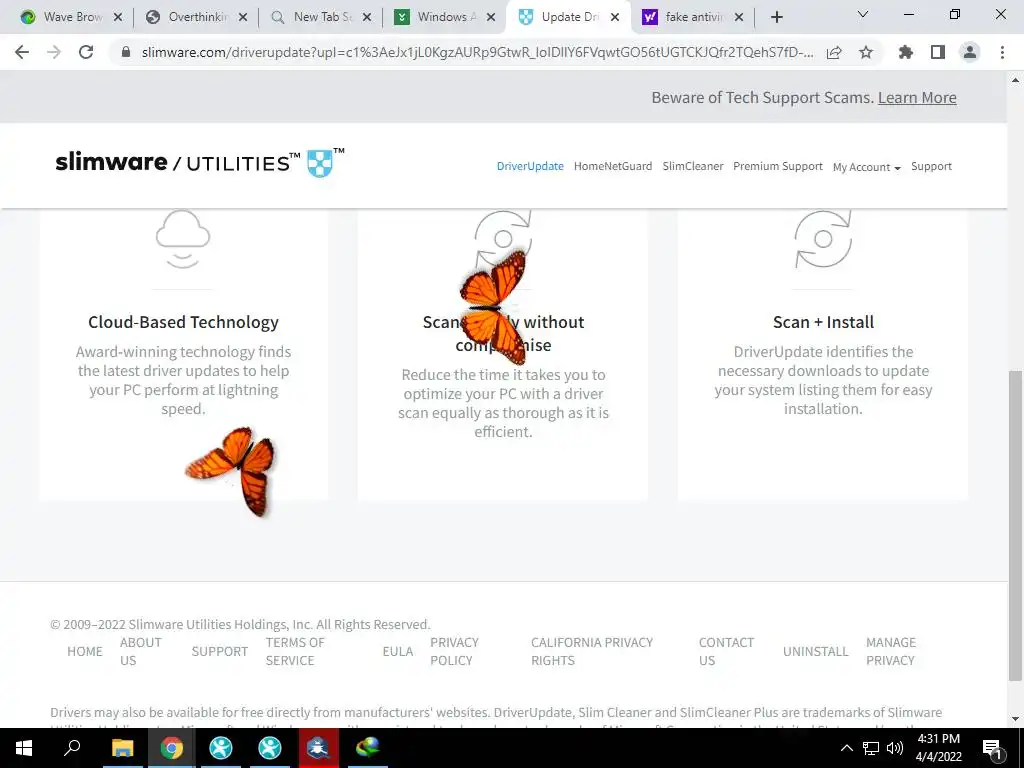
Task: Click the tab search chevron
Action: point(863,14)
